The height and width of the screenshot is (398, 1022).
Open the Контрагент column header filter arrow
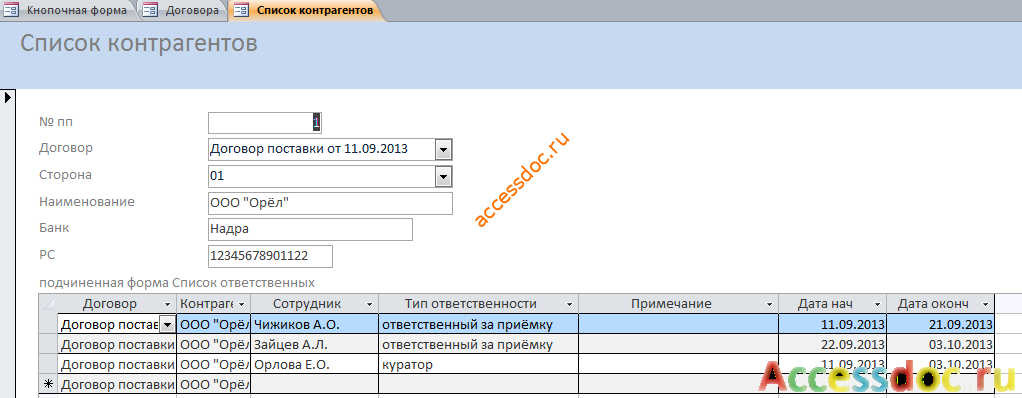[242, 305]
